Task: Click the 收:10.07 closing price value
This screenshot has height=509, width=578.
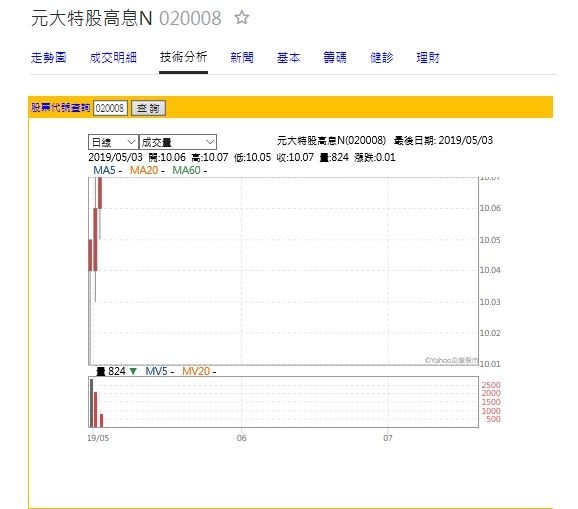Action: [x=295, y=157]
